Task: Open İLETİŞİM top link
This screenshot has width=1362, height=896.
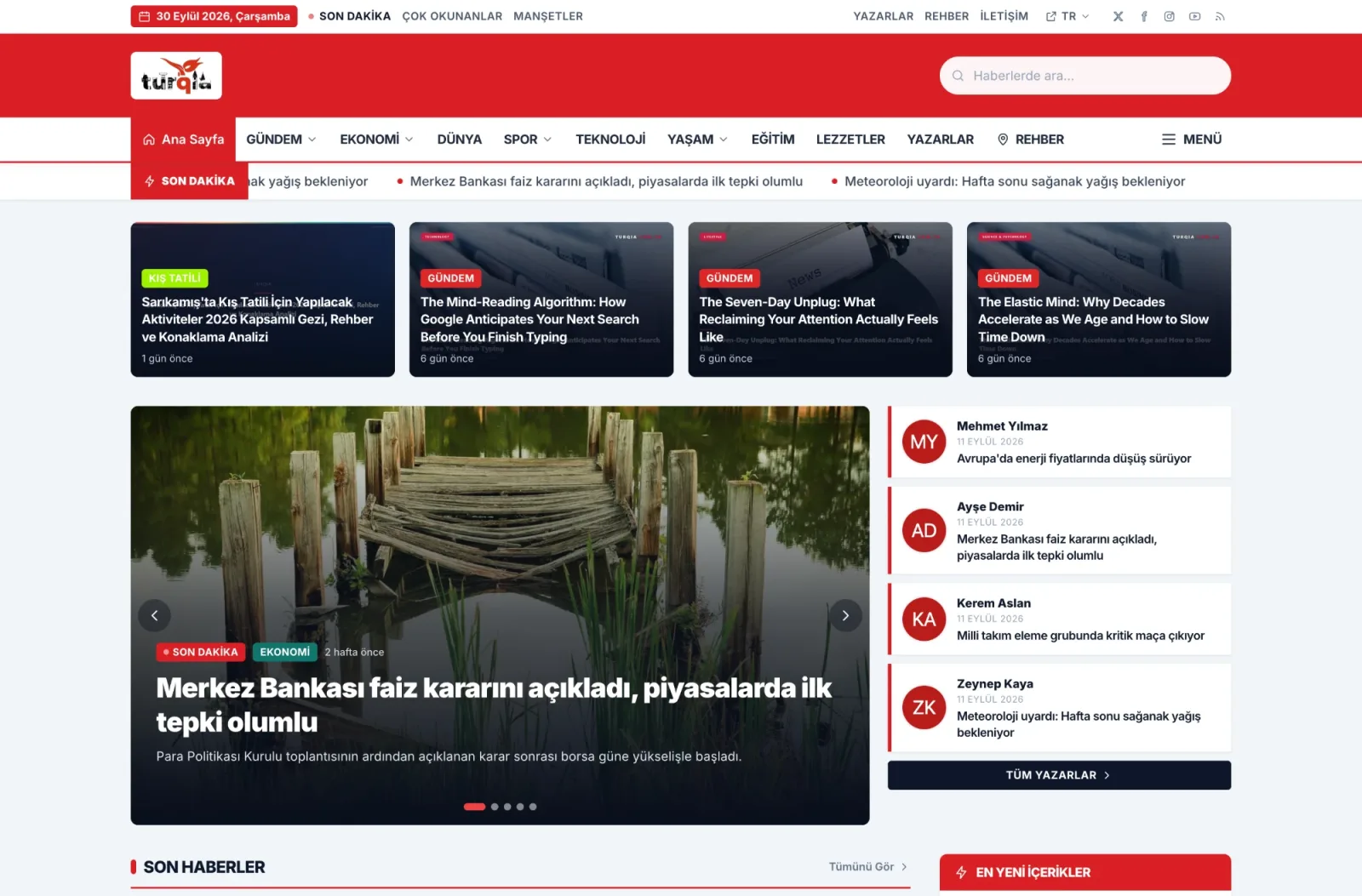Action: click(1004, 16)
